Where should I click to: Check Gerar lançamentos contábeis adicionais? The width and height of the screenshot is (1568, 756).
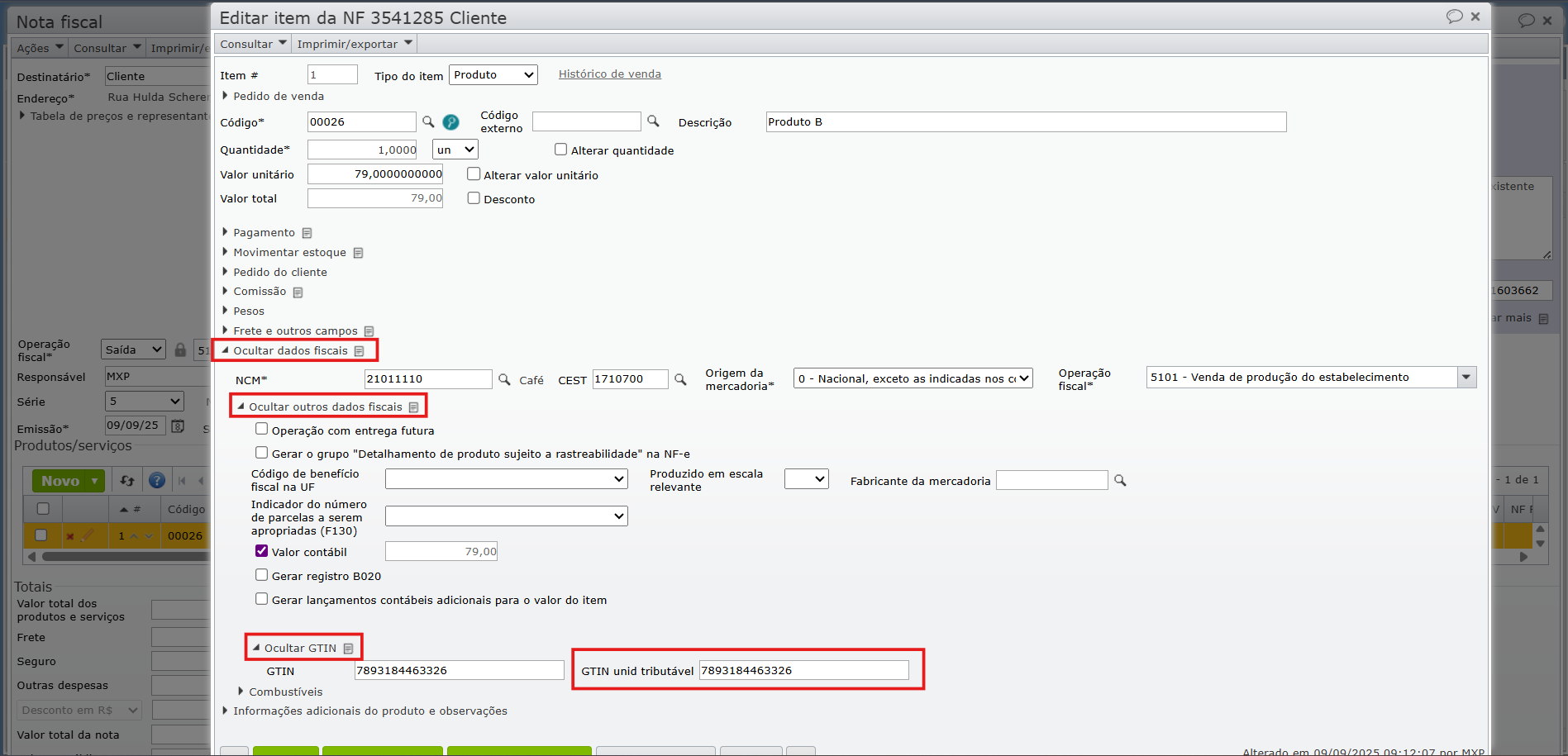click(x=261, y=599)
